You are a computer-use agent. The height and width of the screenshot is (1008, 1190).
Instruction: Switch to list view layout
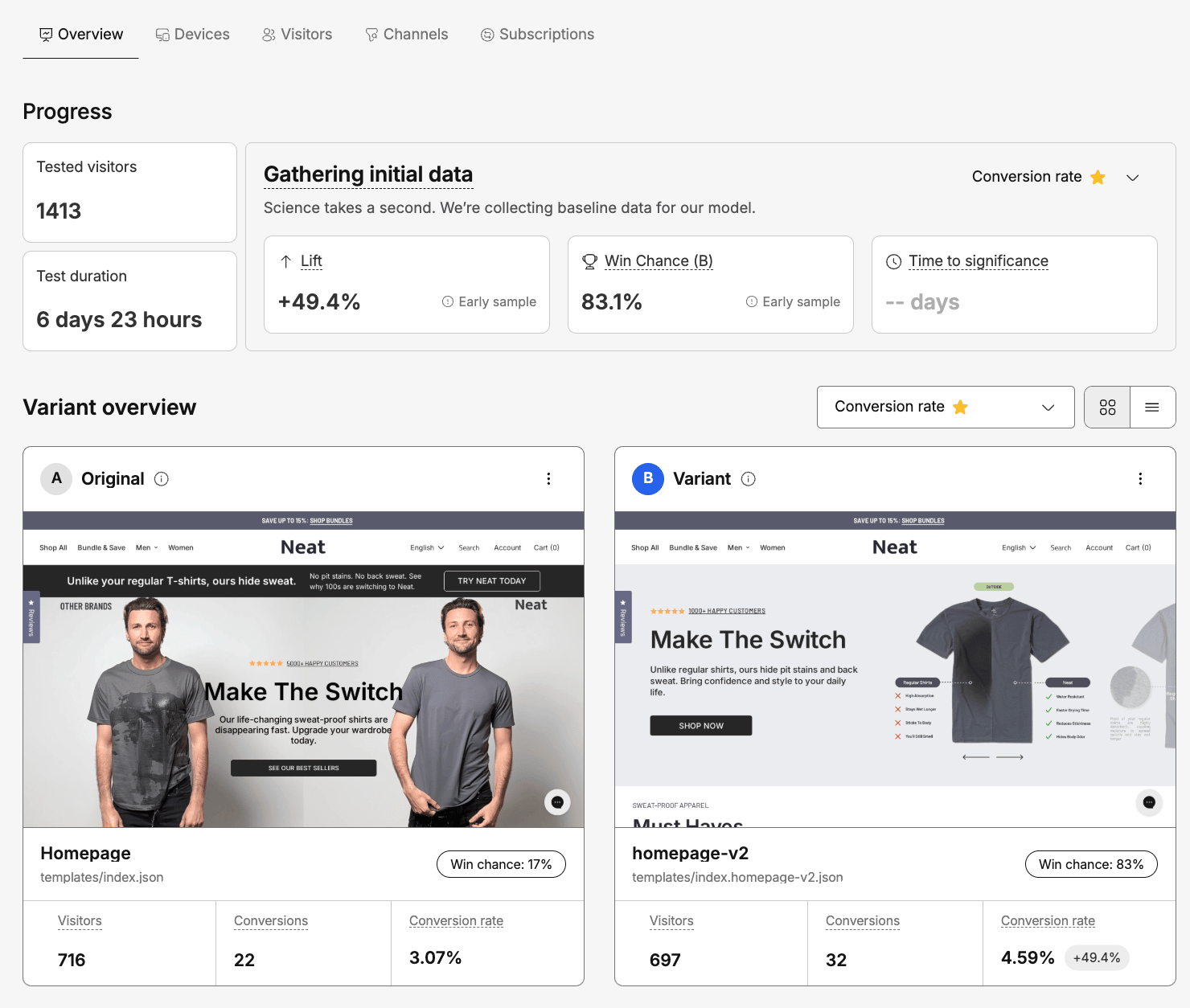coord(1152,408)
